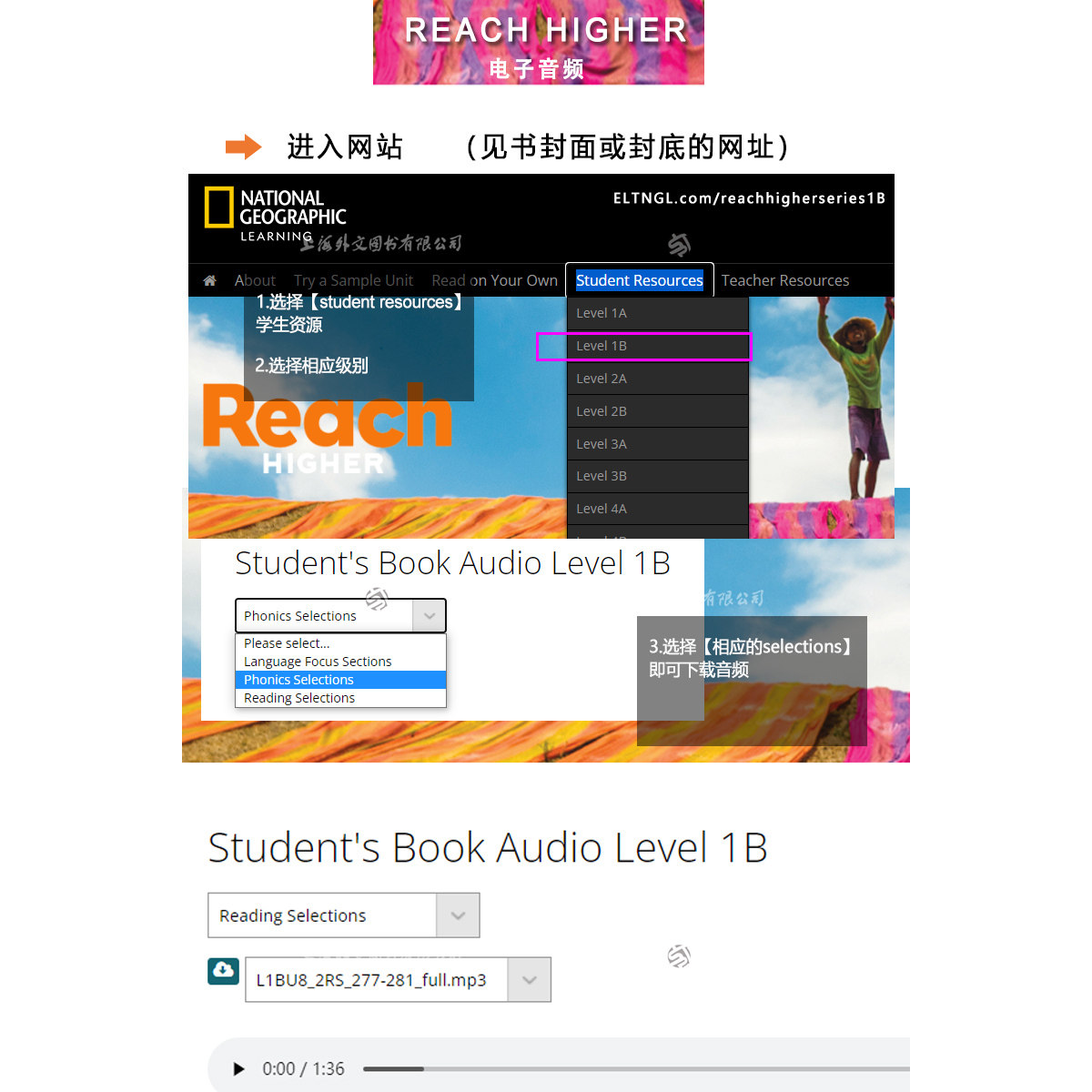
Task: Click the REACH HIGHER banner image
Action: pos(539,43)
